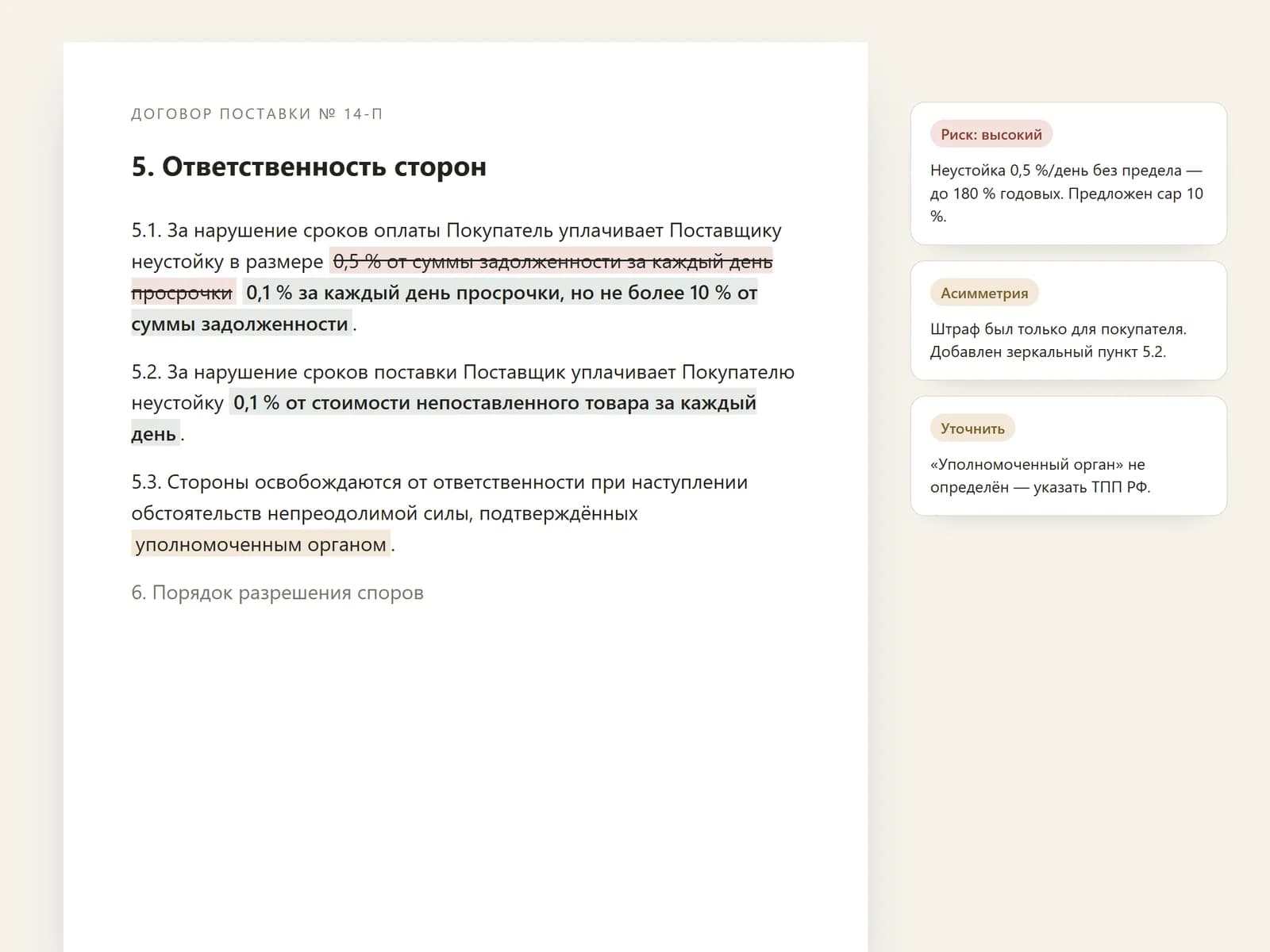Screen dimensions: 1270x952
Task: Click comment text «Уполномоченный орган» не определён
Action: [x=1037, y=475]
